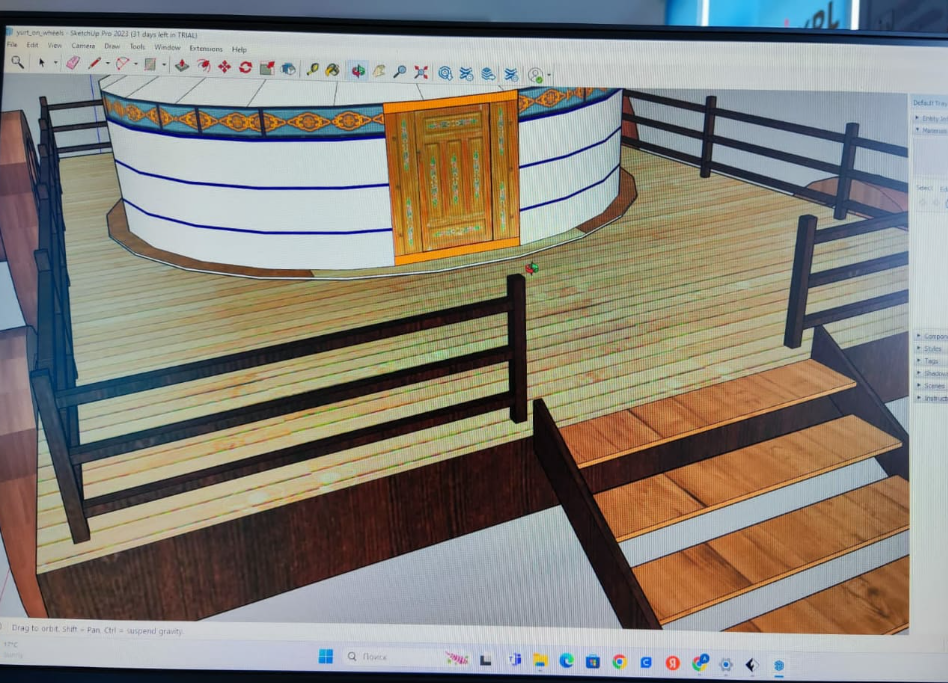
Task: Switch to the Select tab in Materials
Action: (924, 188)
